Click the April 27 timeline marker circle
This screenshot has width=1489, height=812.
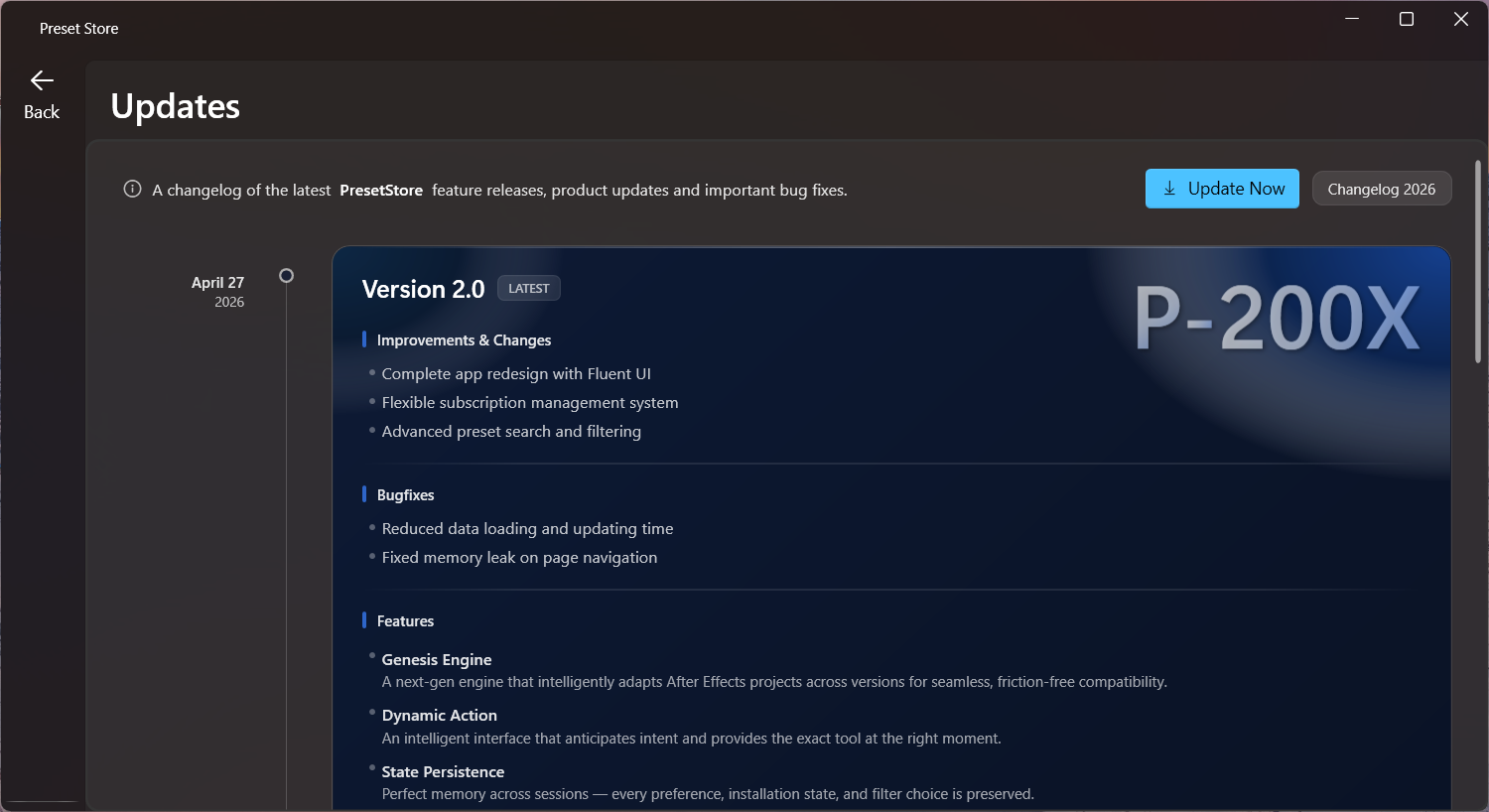(x=286, y=276)
